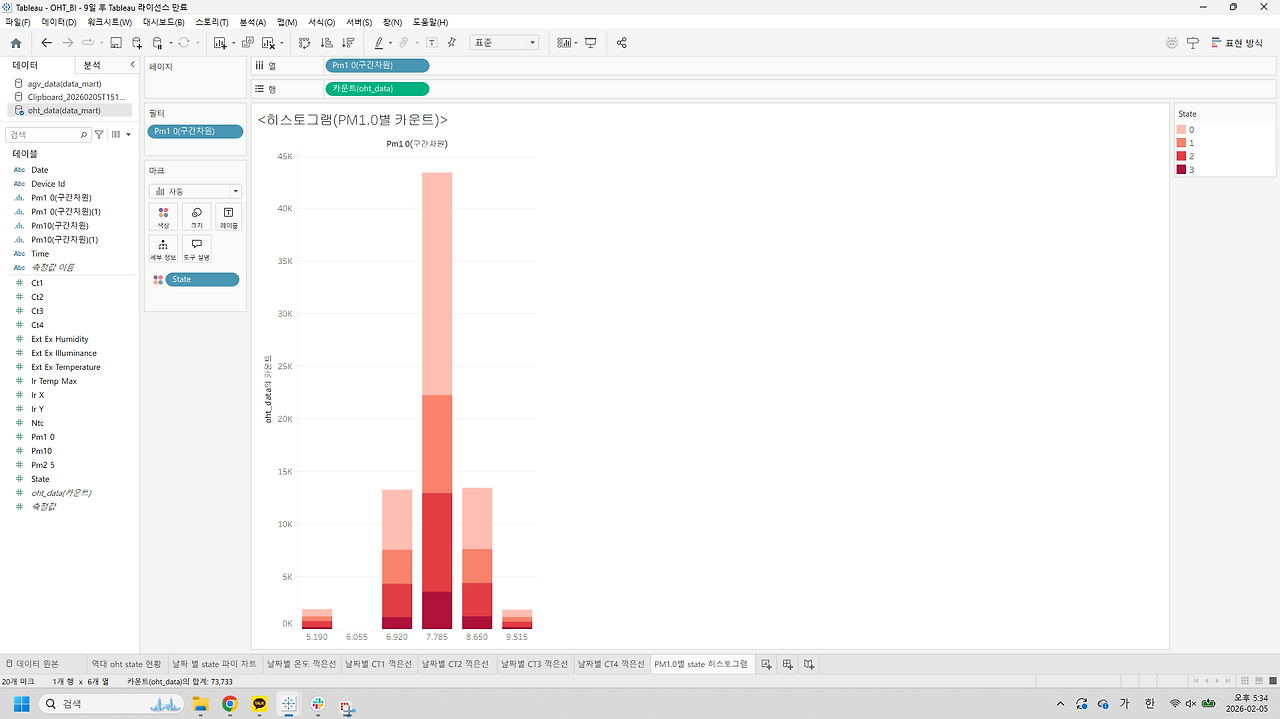Select 카운트(oht_data) pill on rows shelf
The width and height of the screenshot is (1280, 719).
pyautogui.click(x=377, y=88)
